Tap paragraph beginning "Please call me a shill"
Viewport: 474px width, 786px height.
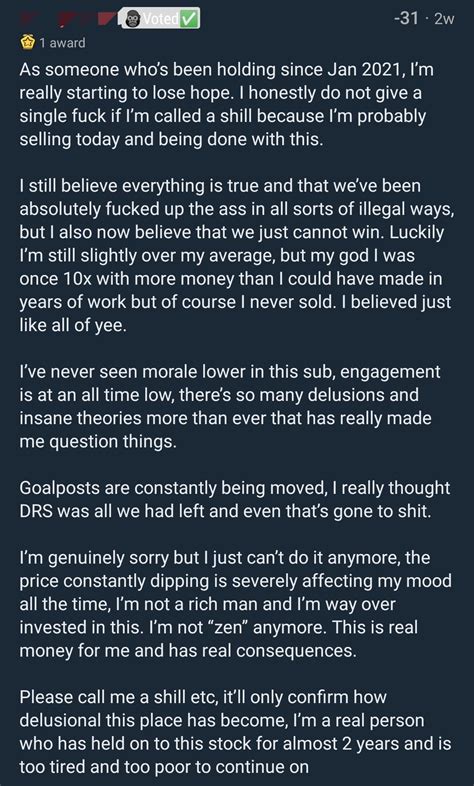(x=235, y=731)
